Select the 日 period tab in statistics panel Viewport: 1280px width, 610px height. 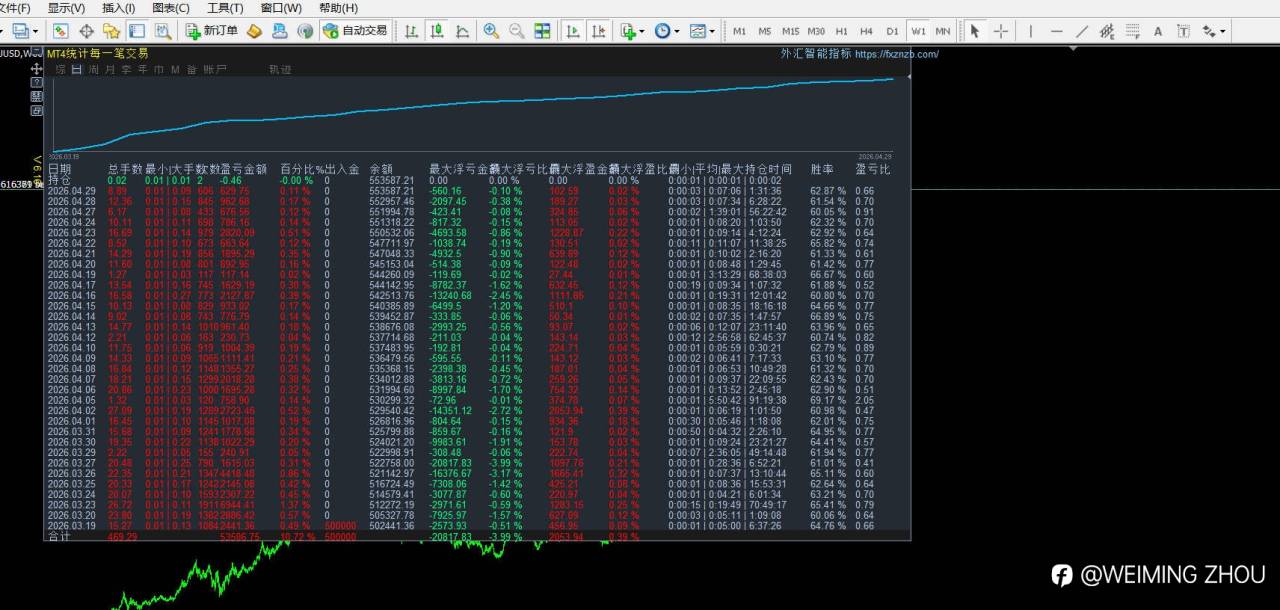(77, 70)
